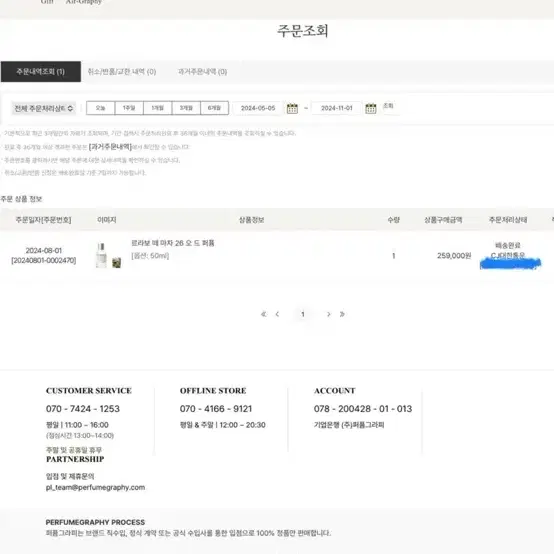554x554 pixels.
Task: Click offline store number 070 - 4166 - 9121
Action: point(216,409)
